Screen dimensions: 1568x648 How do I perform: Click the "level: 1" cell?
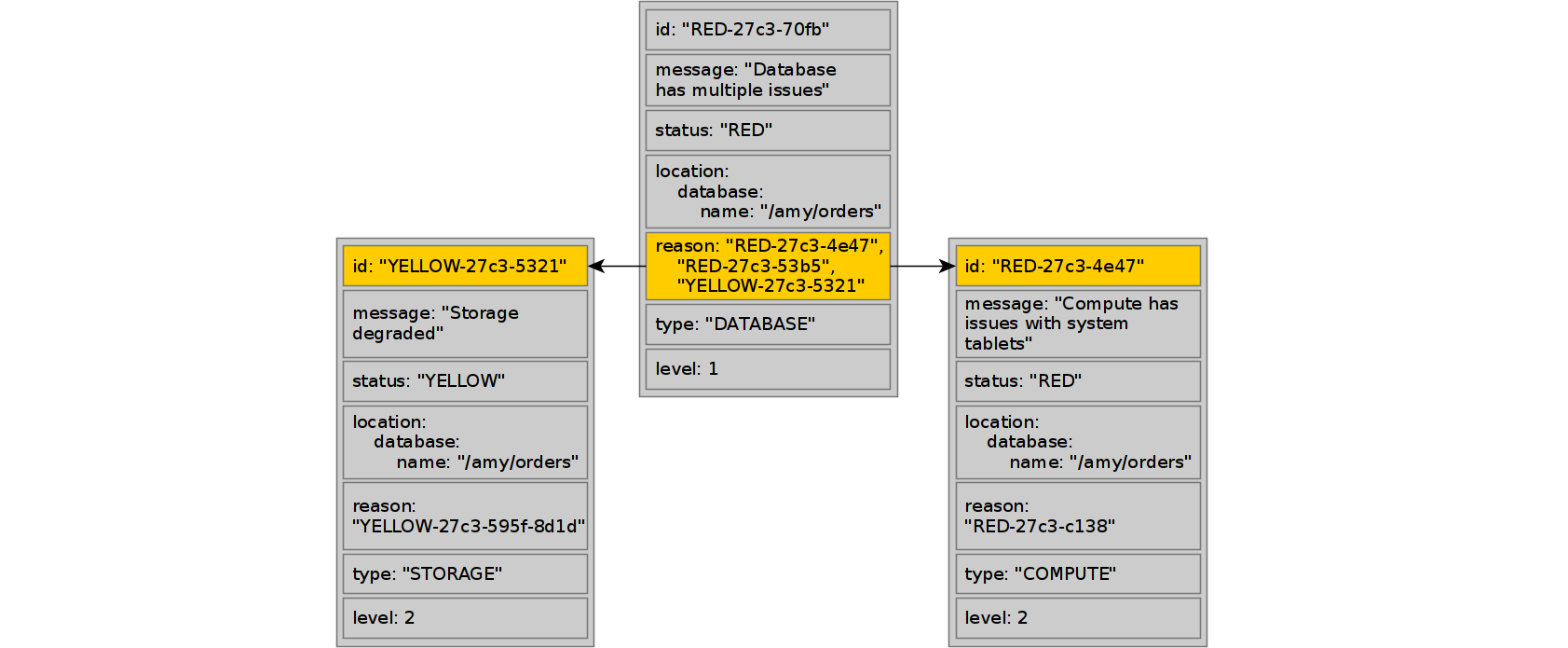[768, 369]
